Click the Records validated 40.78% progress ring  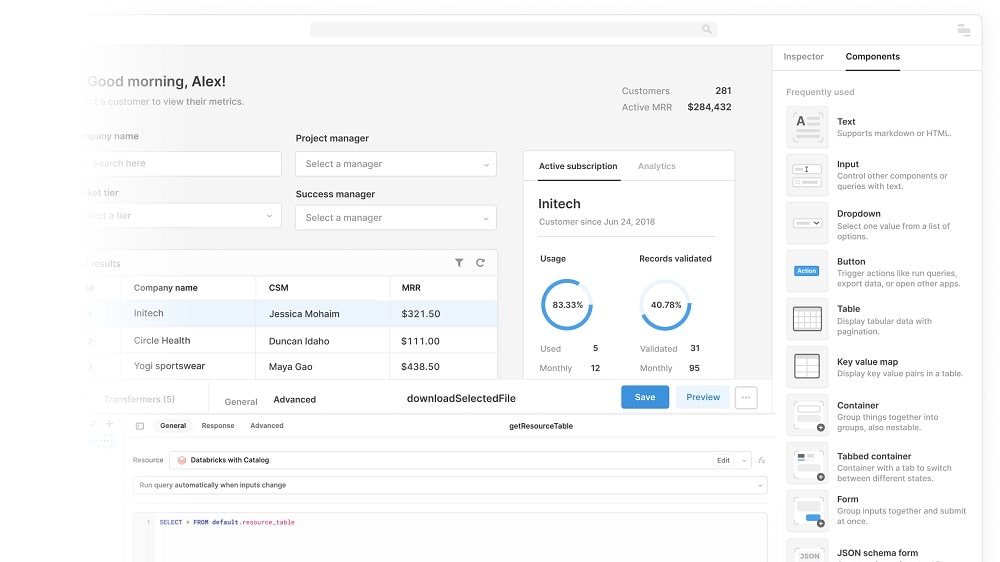666,305
